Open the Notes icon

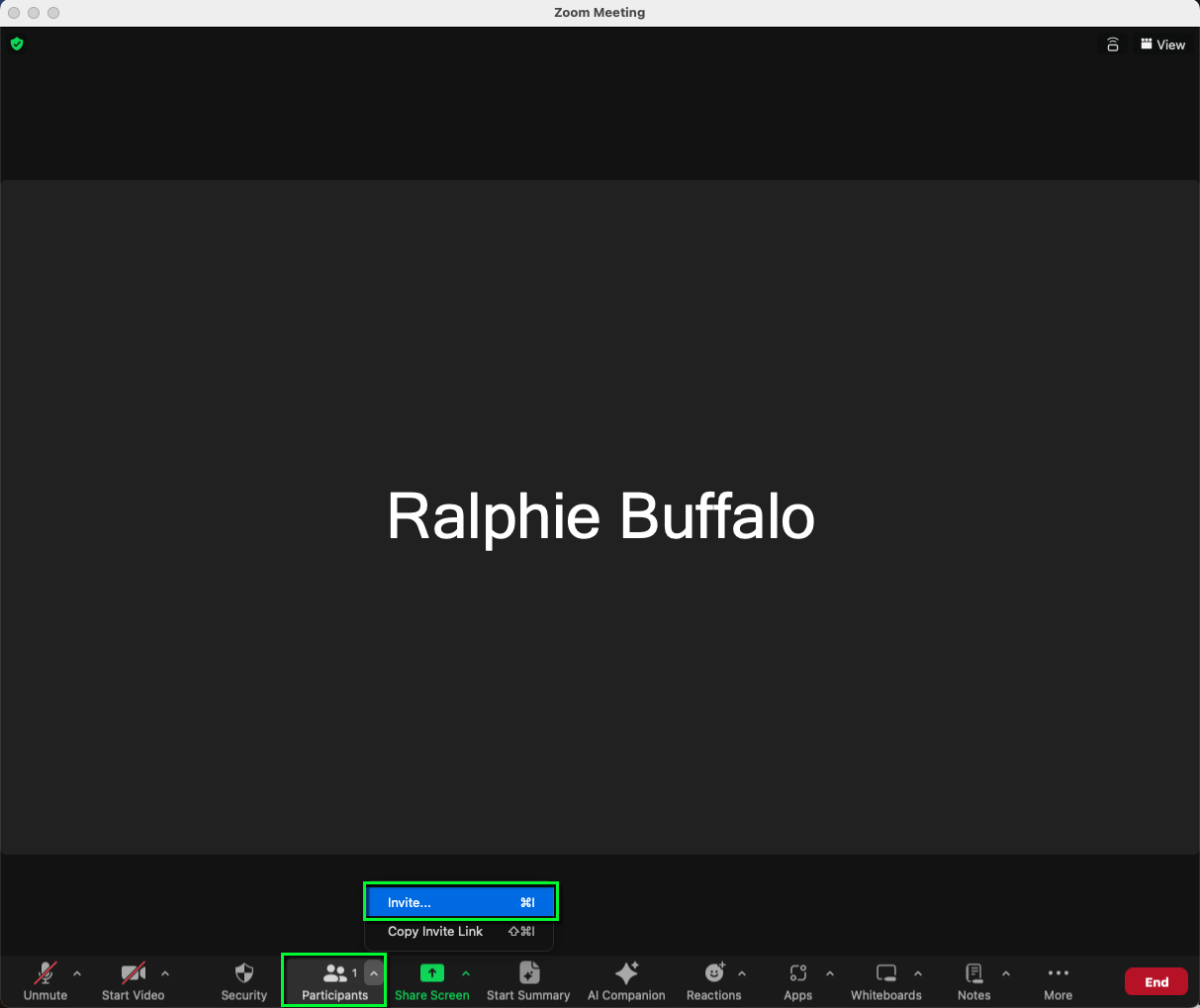click(x=973, y=973)
